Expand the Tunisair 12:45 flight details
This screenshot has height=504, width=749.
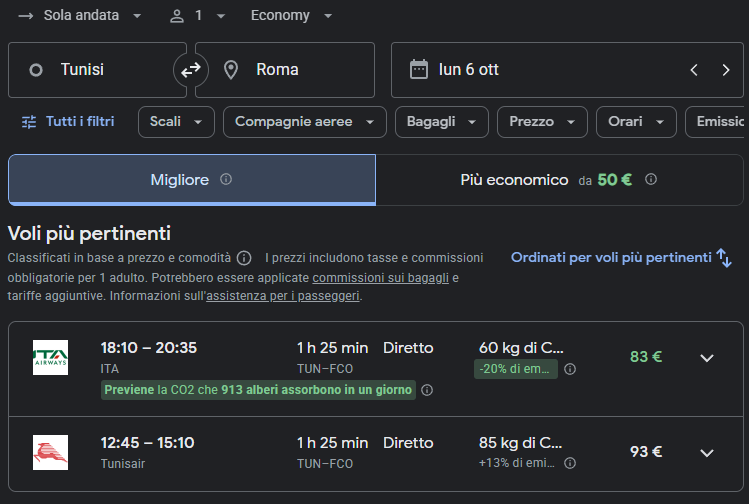[x=707, y=452]
